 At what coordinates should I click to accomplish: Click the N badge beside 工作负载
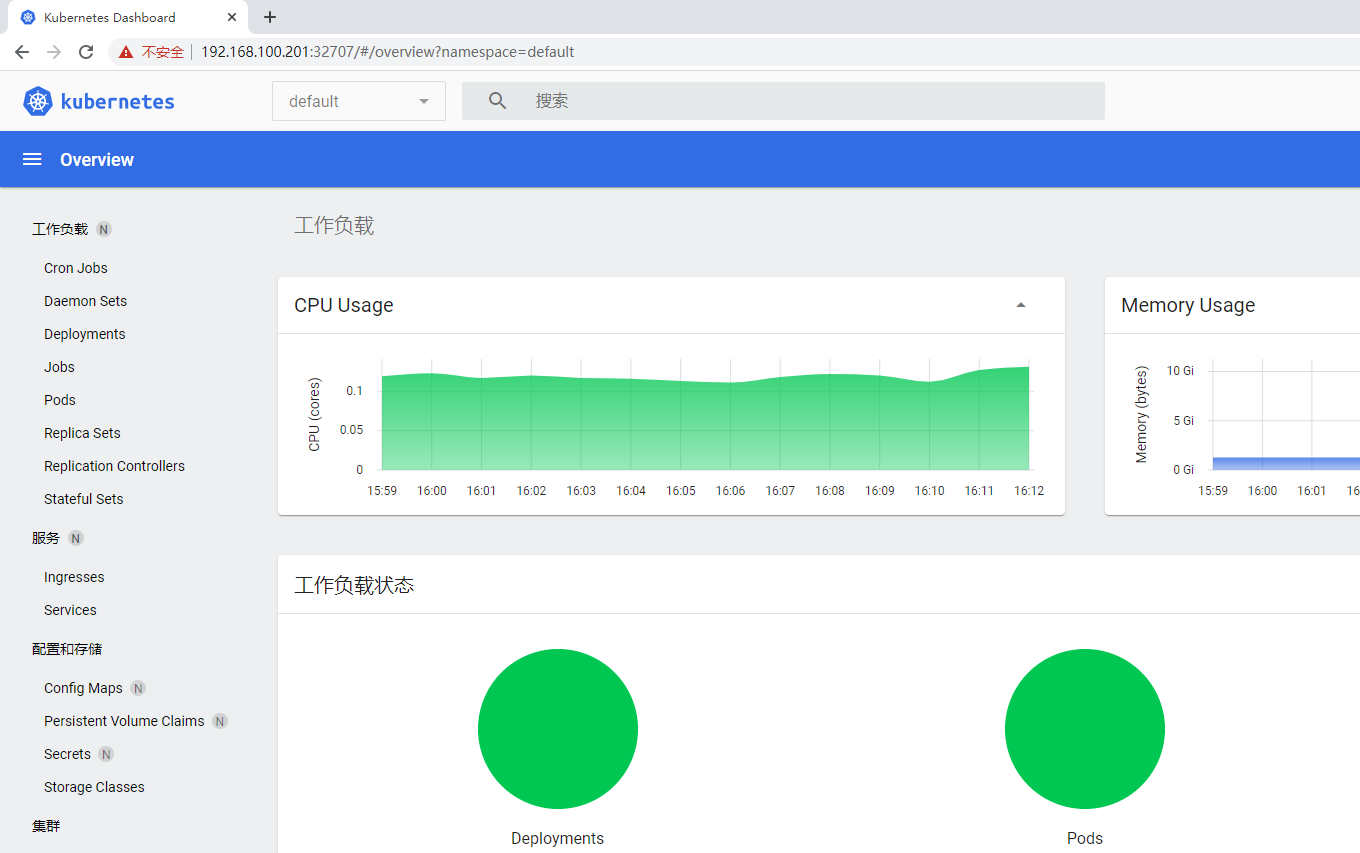(104, 229)
